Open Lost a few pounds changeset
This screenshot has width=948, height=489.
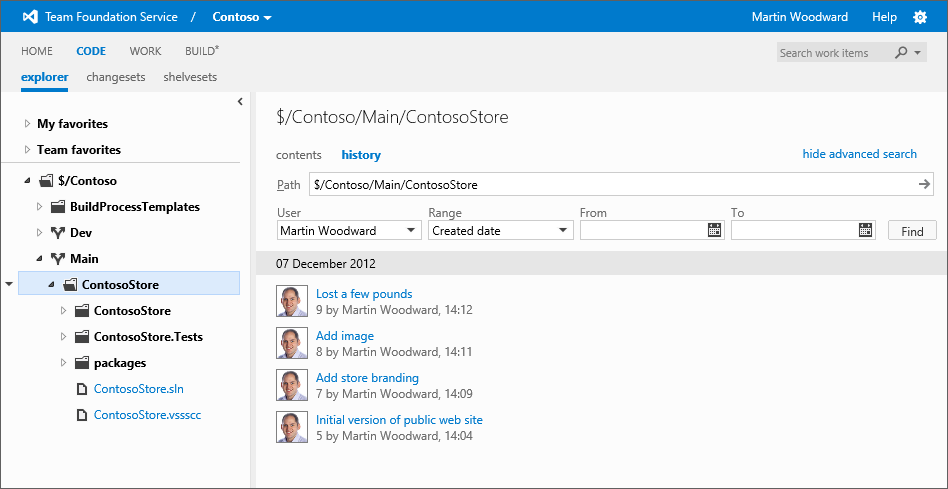(364, 294)
